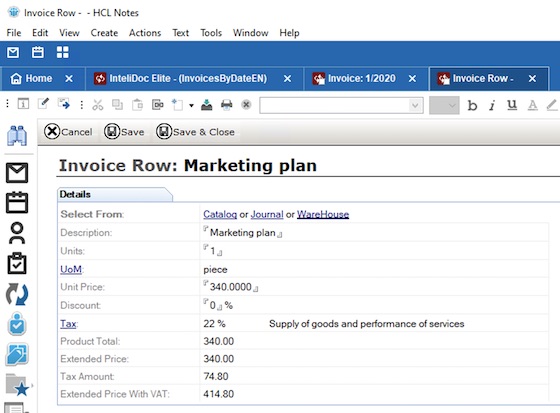
Task: Click the Units field with value 1
Action: click(213, 251)
